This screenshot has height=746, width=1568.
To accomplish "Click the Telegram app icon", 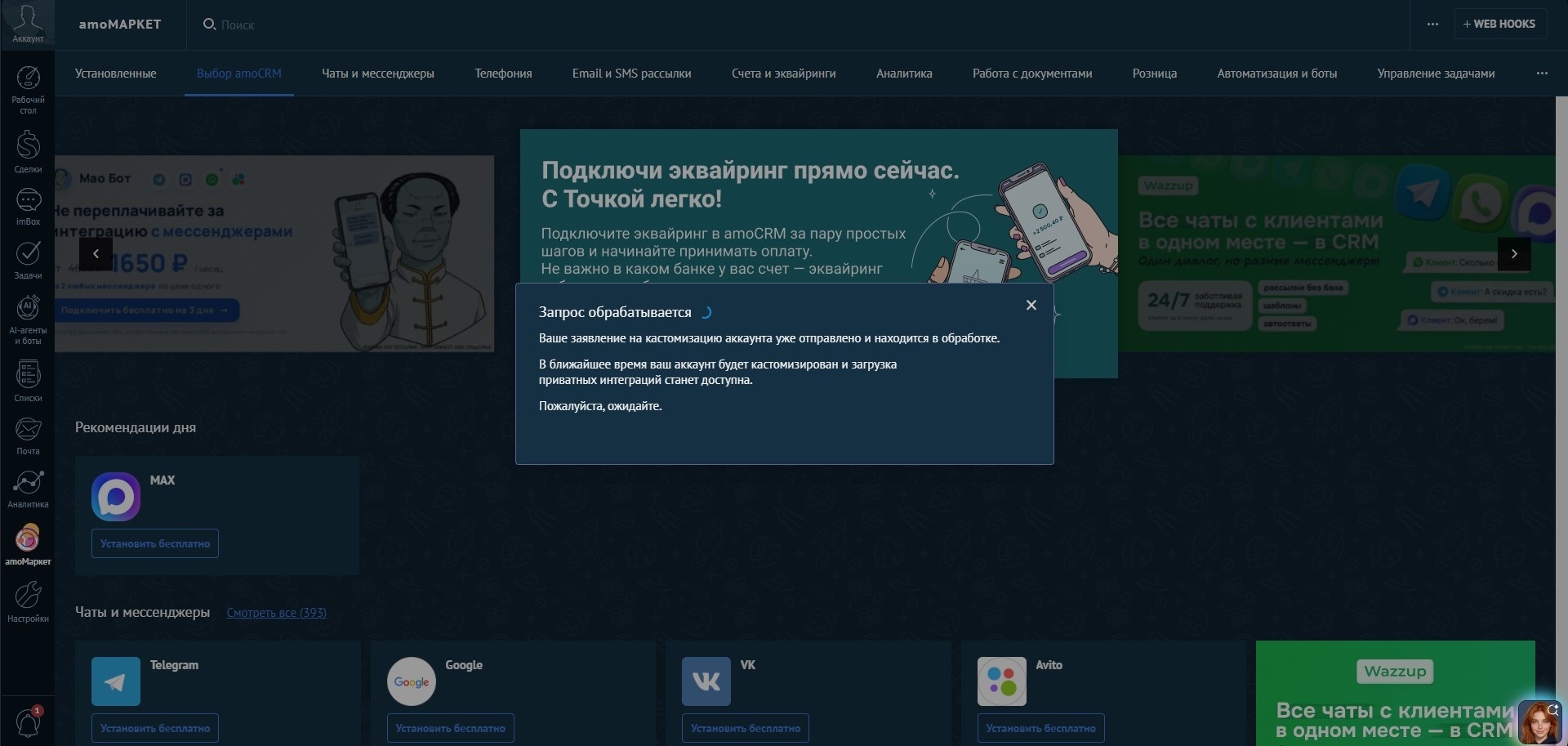I will [116, 681].
